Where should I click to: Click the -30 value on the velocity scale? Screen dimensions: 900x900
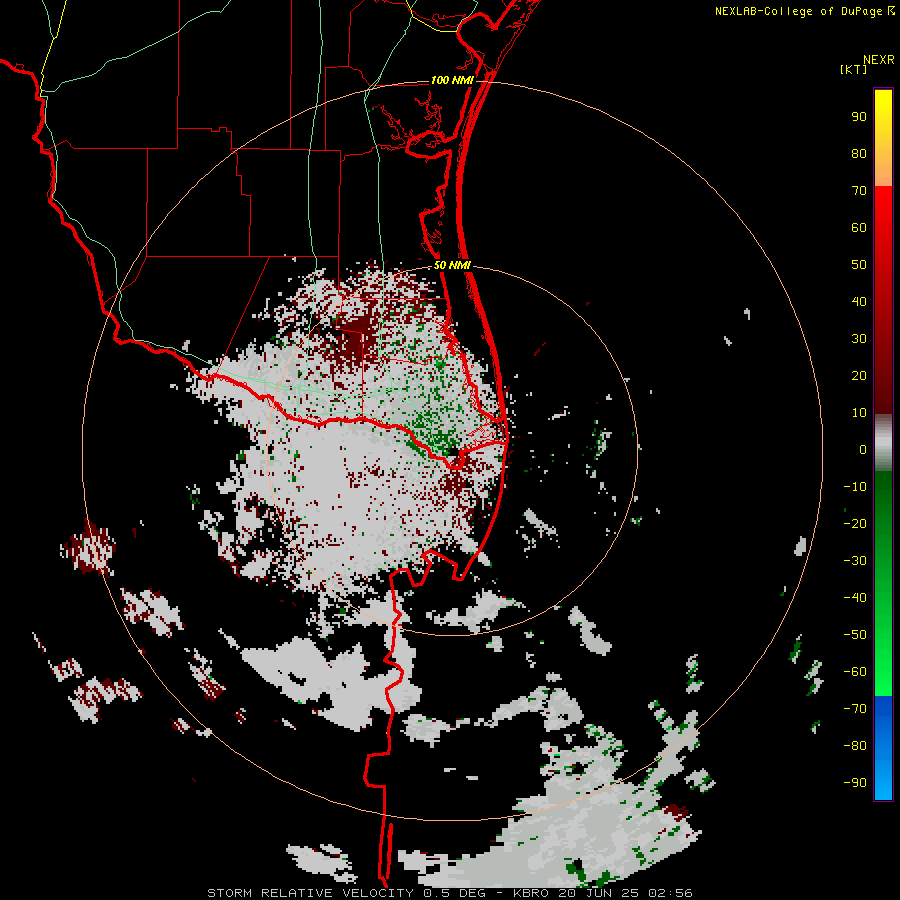point(855,561)
